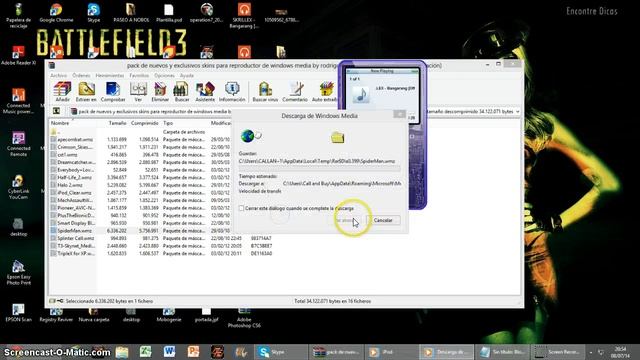Click the Extraer en toolbar icon
The image size is (640, 360).
86,92
